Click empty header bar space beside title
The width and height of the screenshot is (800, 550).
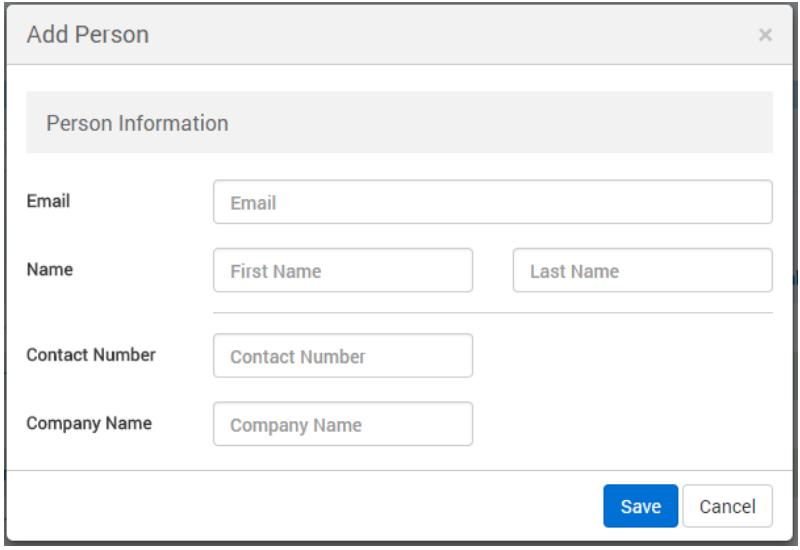coord(450,35)
